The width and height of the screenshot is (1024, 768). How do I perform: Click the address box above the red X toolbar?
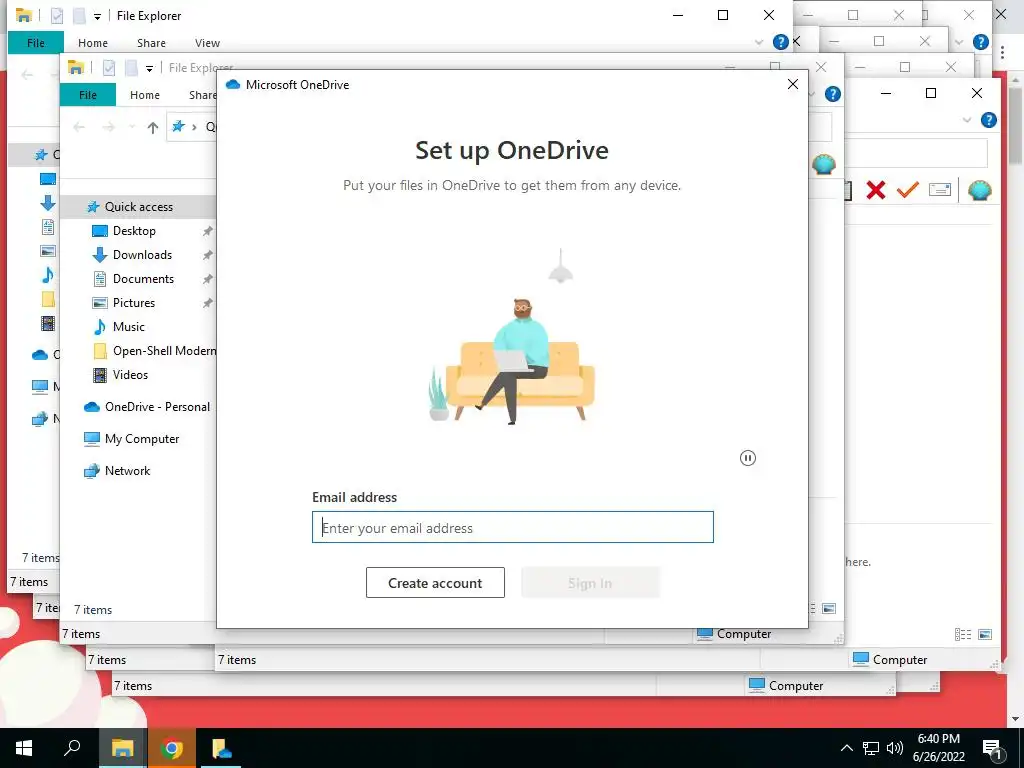tap(916, 154)
